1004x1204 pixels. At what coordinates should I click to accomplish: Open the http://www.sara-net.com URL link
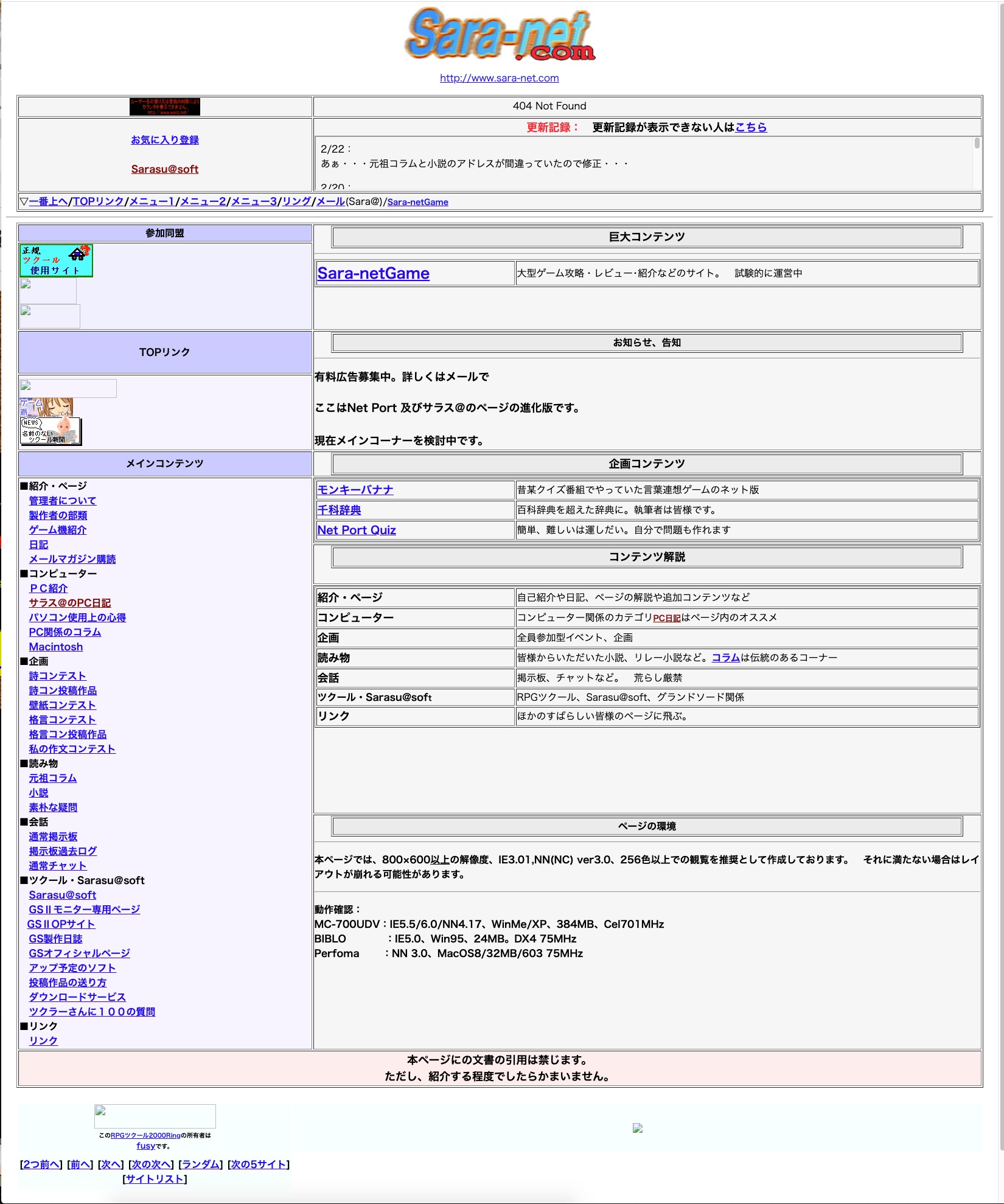coord(499,78)
